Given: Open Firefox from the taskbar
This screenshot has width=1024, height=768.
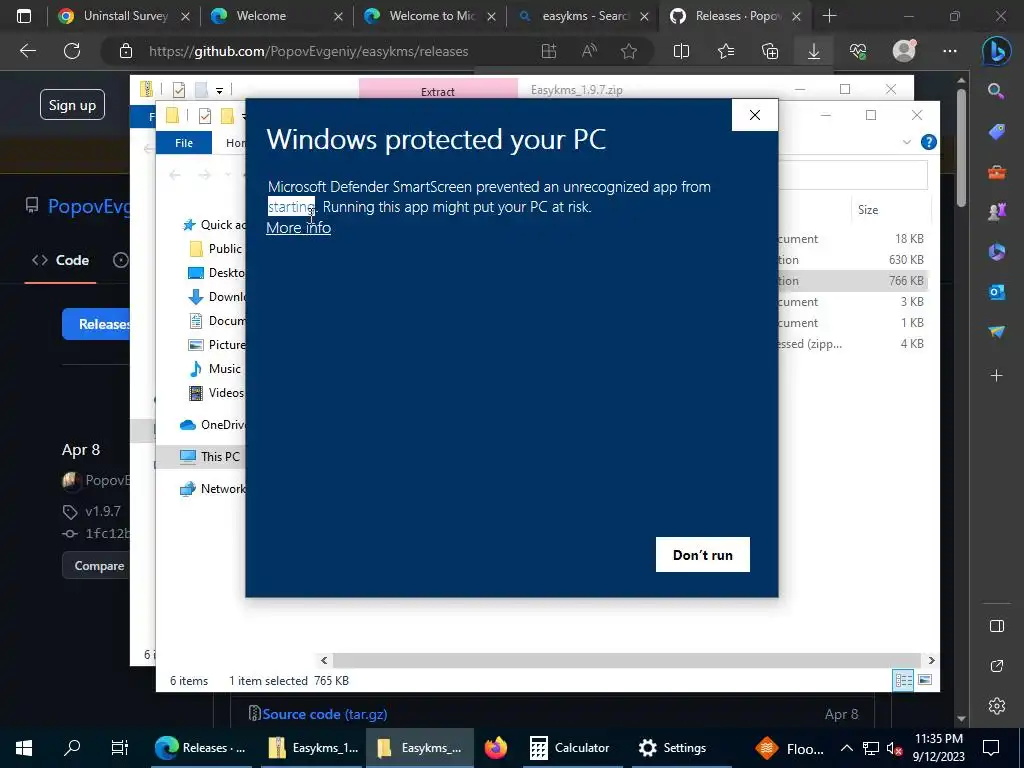Looking at the screenshot, I should (496, 748).
